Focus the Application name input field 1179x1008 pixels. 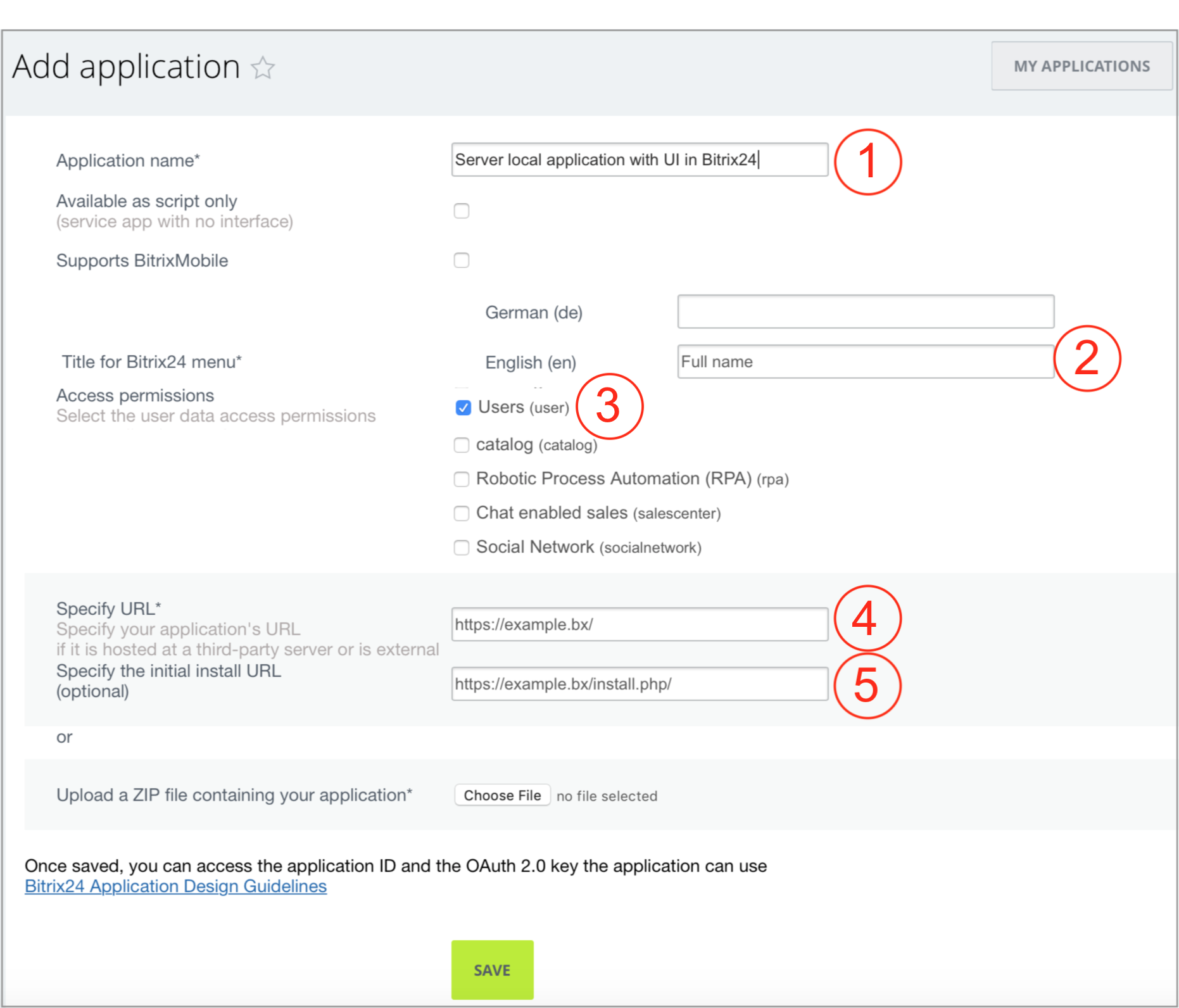point(640,160)
